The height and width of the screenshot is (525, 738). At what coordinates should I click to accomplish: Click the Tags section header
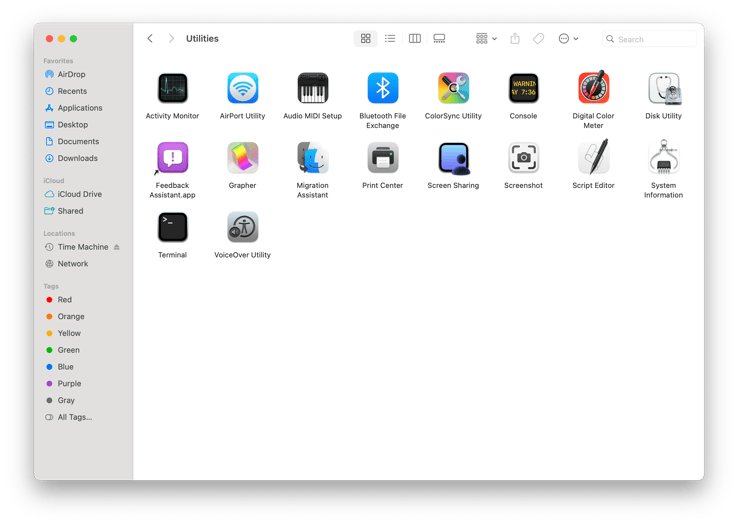tap(51, 286)
